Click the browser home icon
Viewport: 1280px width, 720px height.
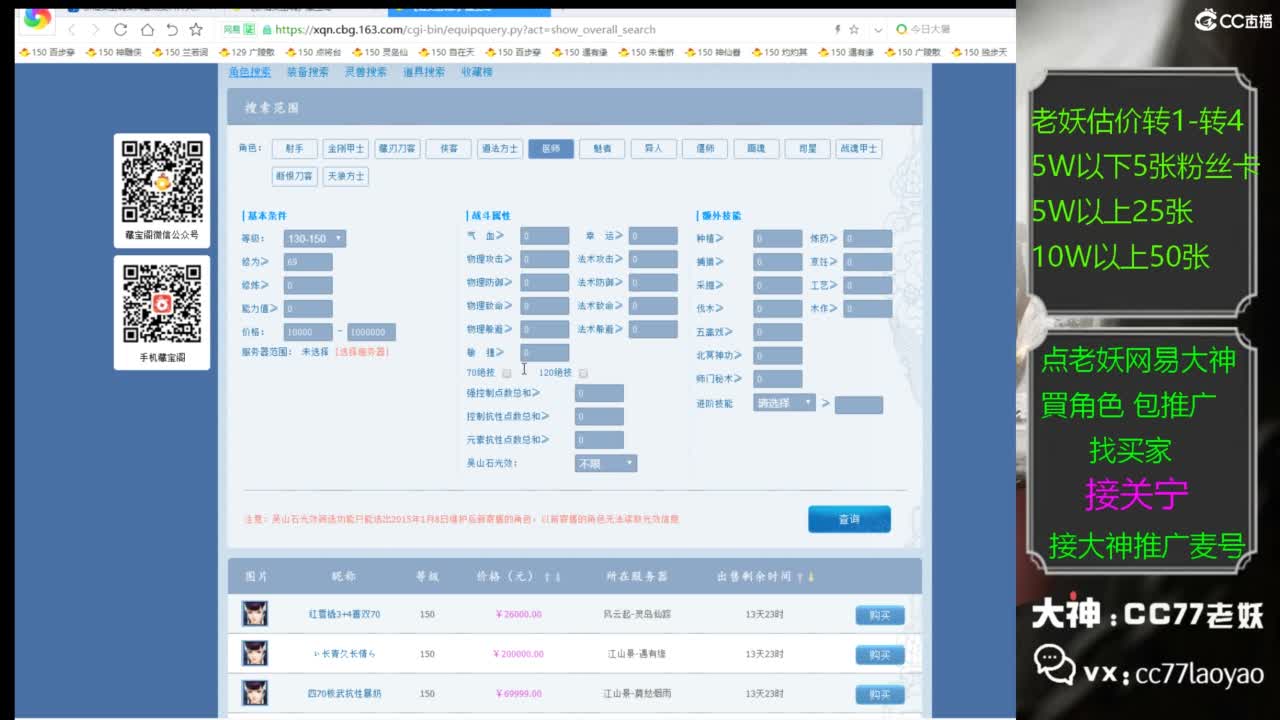tap(148, 30)
